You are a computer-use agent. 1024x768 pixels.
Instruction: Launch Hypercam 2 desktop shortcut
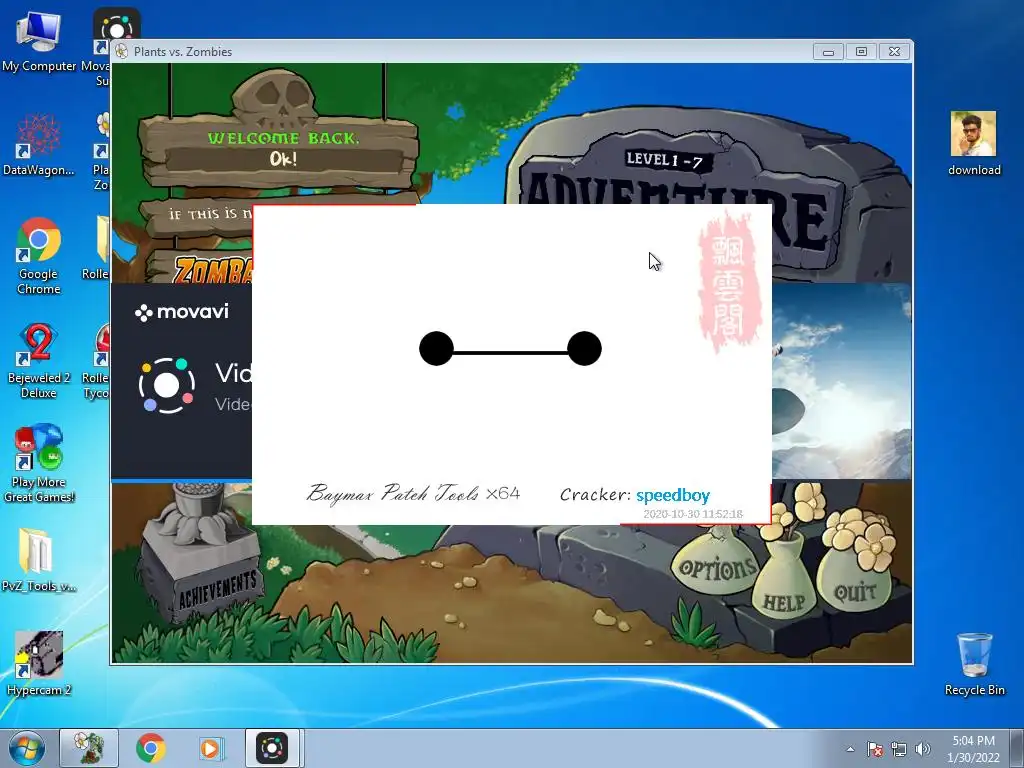click(x=39, y=664)
